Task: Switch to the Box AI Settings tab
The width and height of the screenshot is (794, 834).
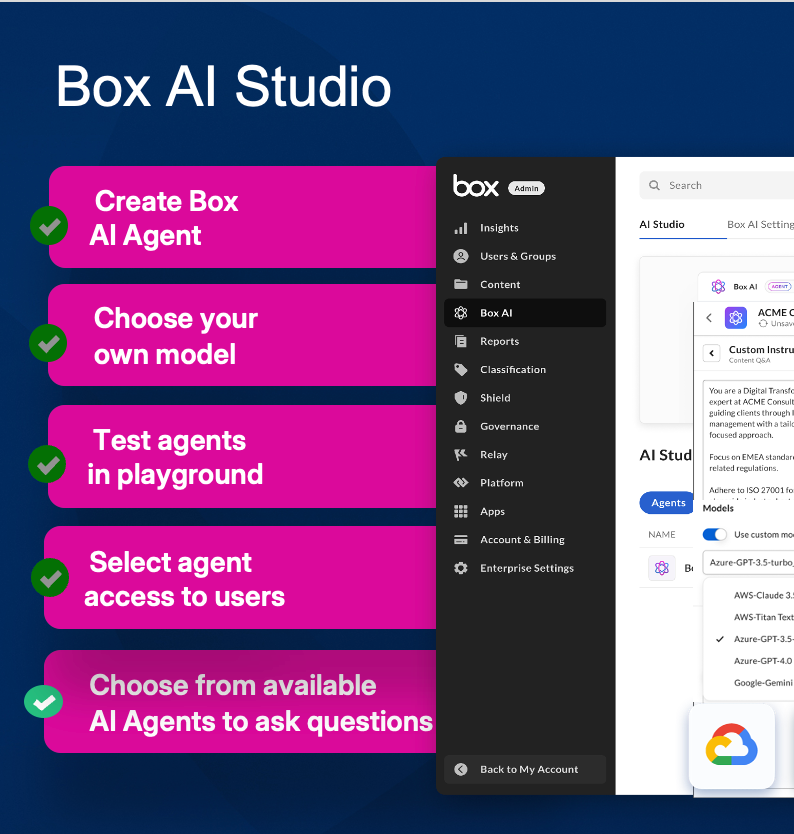Action: pyautogui.click(x=760, y=224)
